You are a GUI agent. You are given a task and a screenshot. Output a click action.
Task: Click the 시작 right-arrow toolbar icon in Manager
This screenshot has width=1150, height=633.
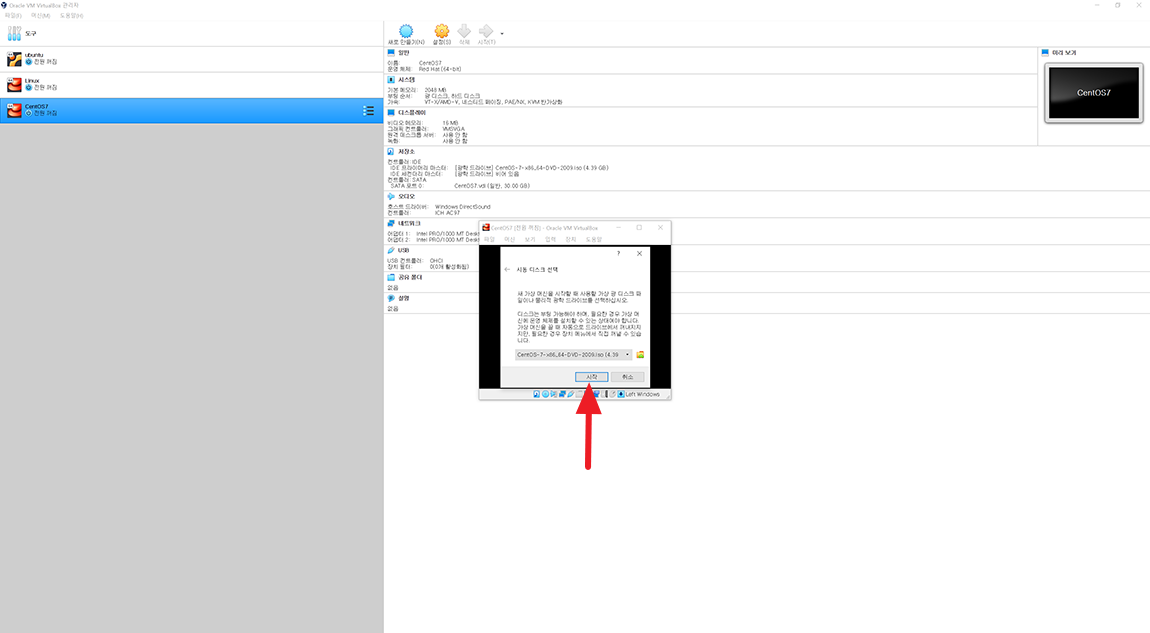[x=486, y=34]
